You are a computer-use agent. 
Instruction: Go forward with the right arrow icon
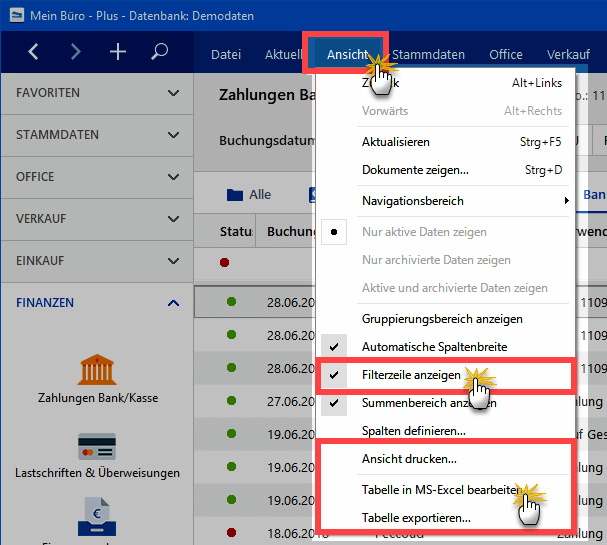pyautogui.click(x=75, y=51)
